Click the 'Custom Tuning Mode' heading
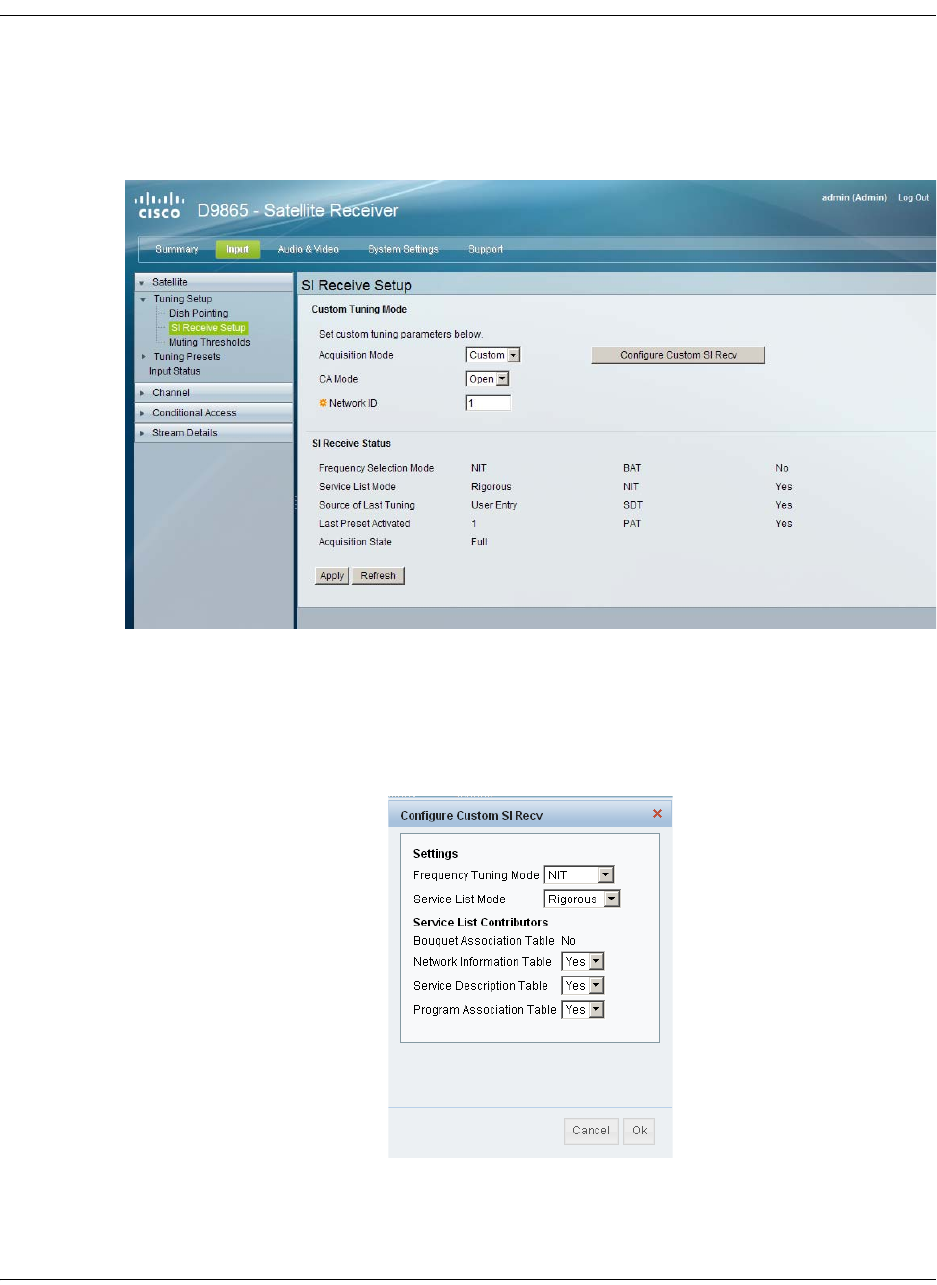Viewport: 937px width, 1285px height. pos(359,310)
